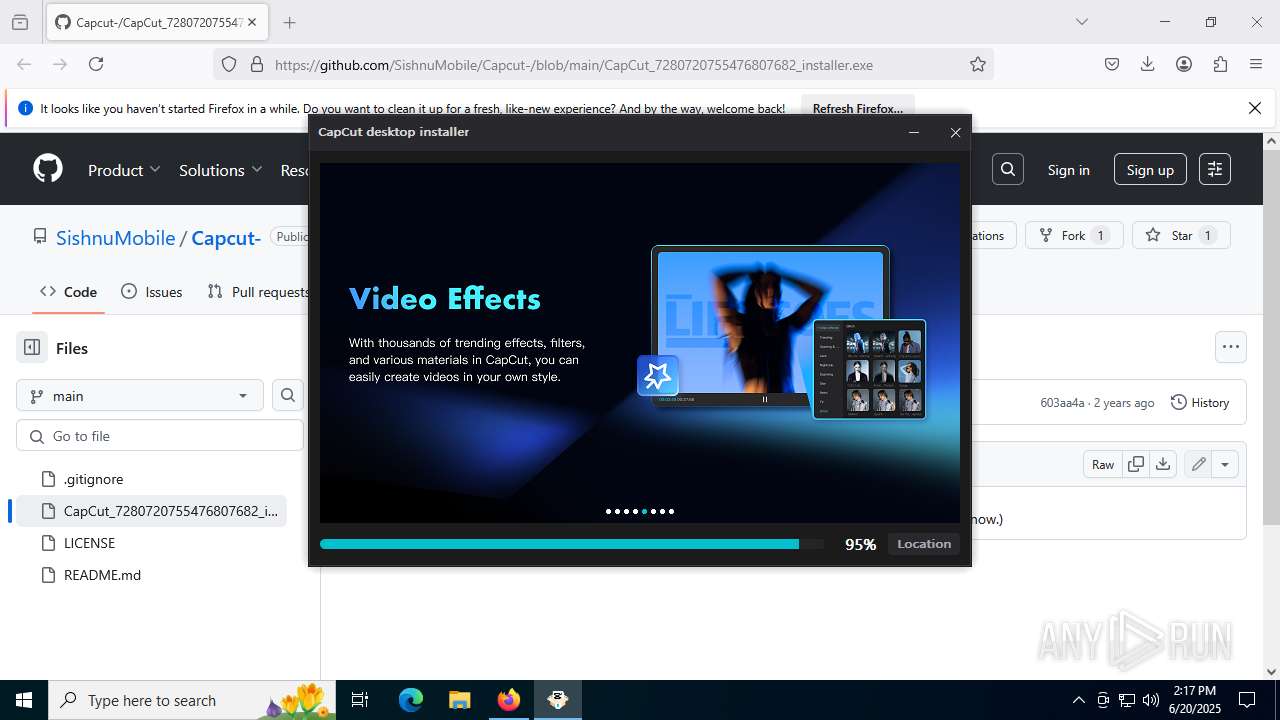Click the Firefox address bar URL
This screenshot has width=1280, height=720.
pos(574,64)
